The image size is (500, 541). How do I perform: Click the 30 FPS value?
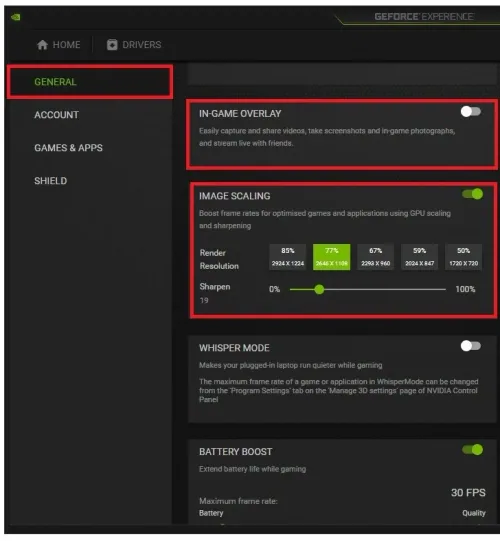(468, 493)
